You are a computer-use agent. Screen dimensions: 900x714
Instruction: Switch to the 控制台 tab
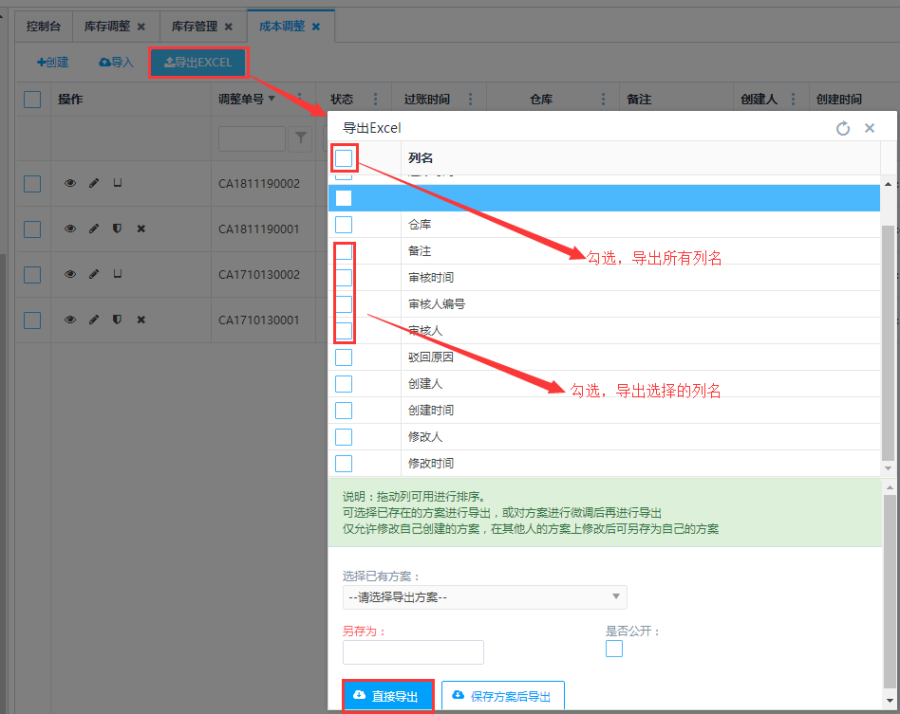coord(43,26)
